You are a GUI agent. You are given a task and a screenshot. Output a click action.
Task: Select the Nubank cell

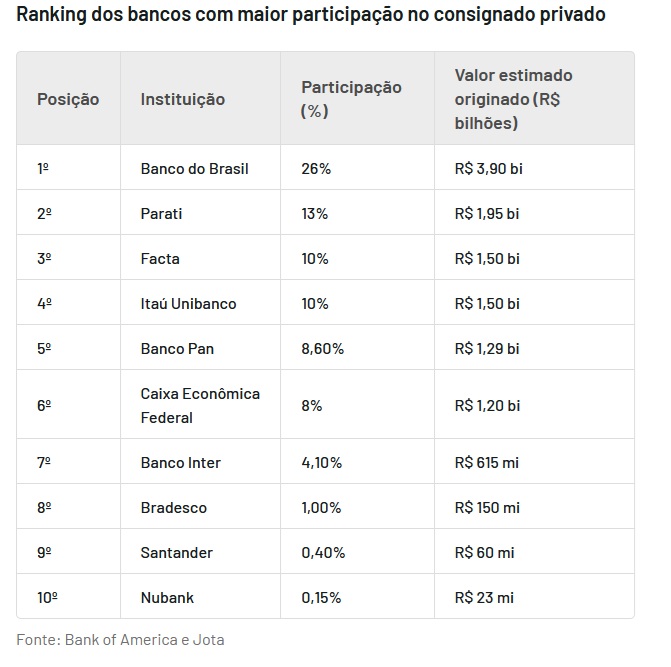167,597
